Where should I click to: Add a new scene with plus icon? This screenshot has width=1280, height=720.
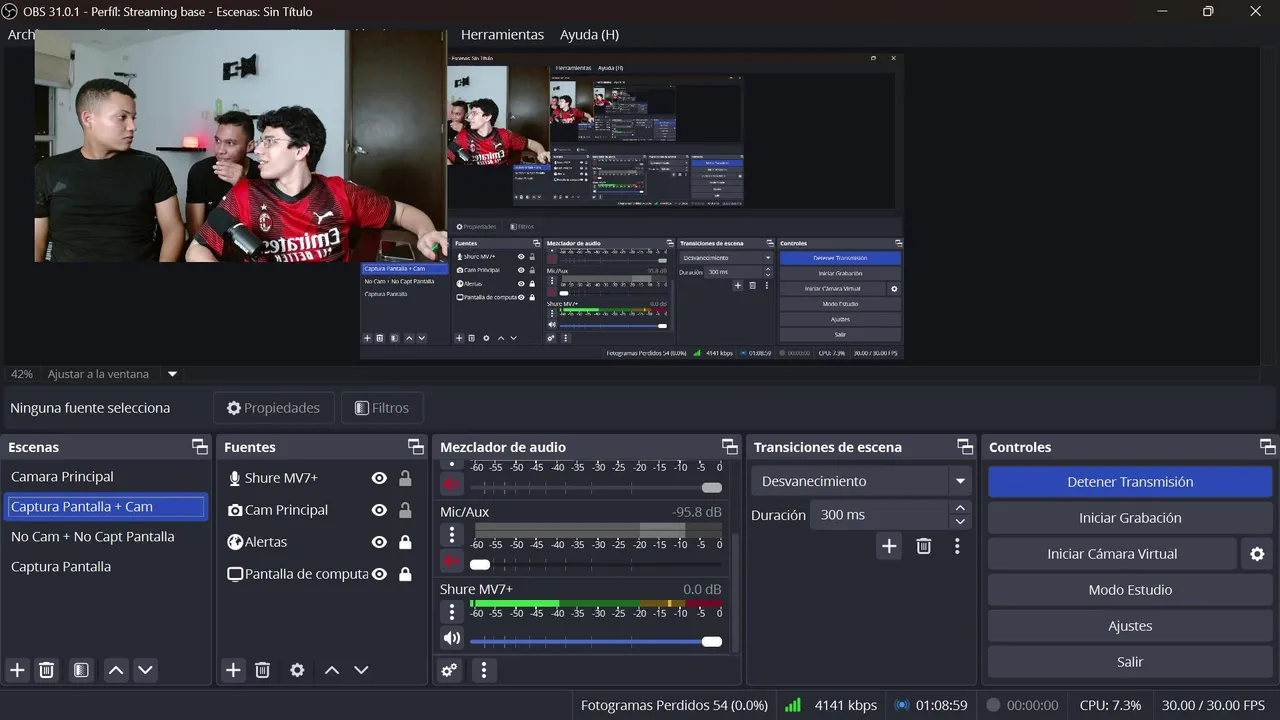tap(17, 670)
